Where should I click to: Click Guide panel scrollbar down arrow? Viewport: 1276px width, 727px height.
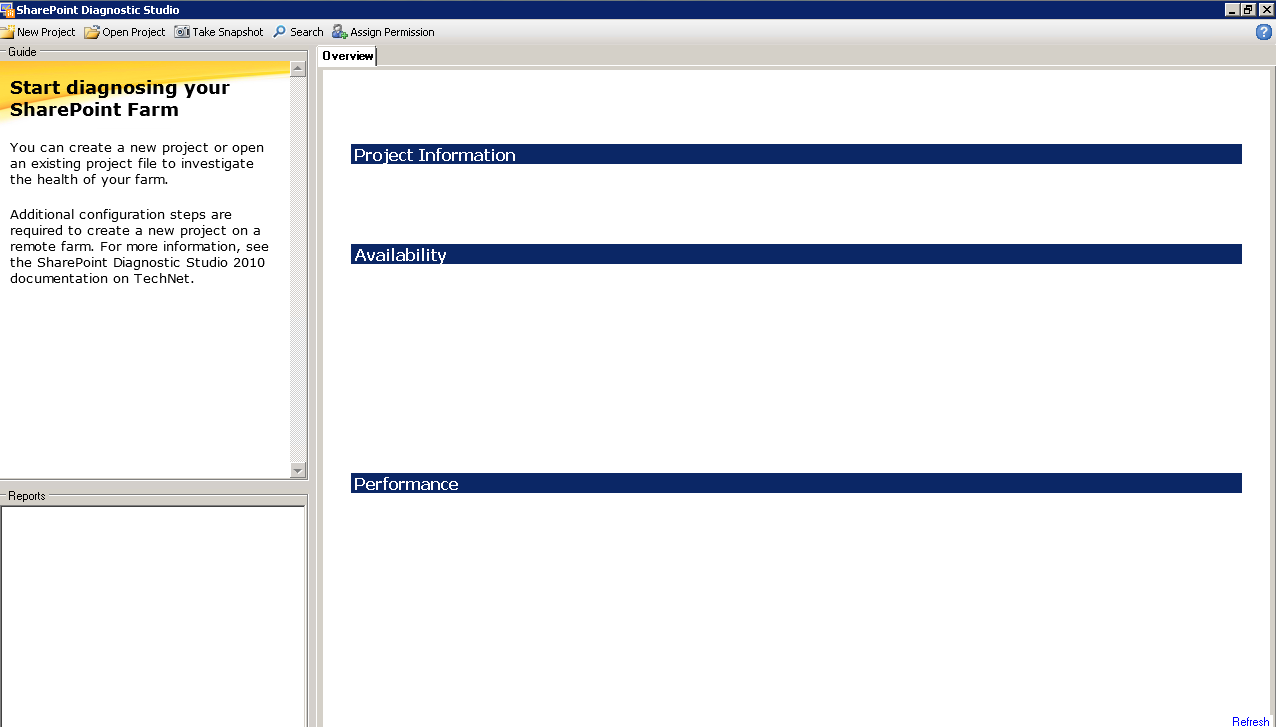click(x=298, y=470)
